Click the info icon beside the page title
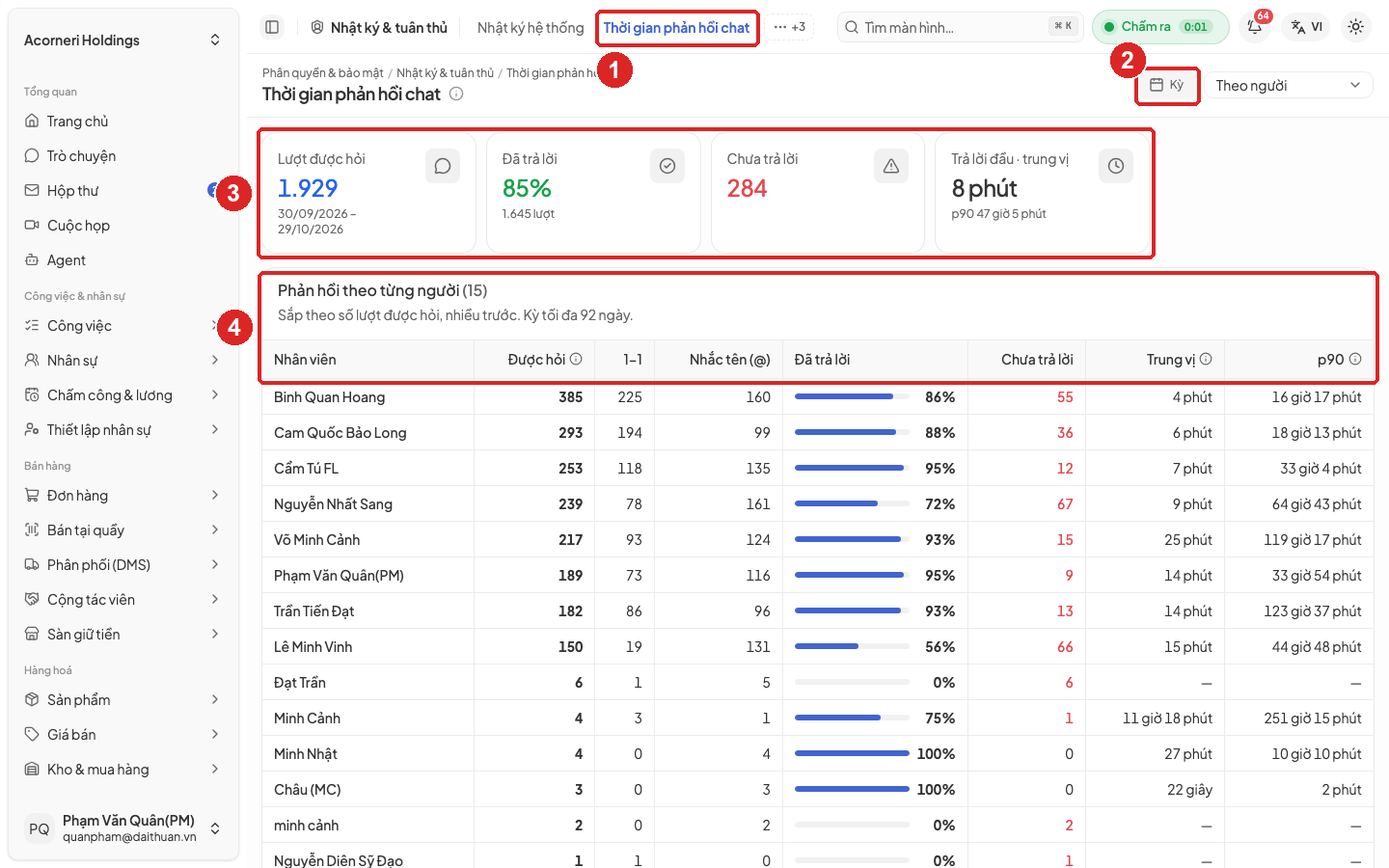Image resolution: width=1389 pixels, height=868 pixels. click(456, 94)
